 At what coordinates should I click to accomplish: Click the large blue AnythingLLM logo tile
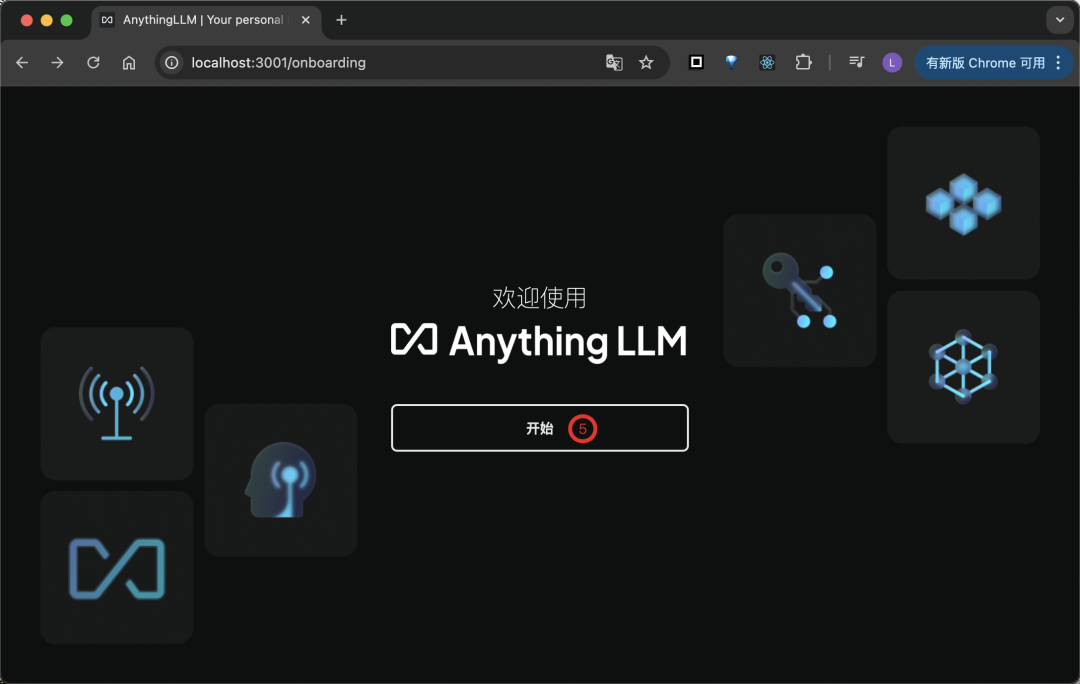click(117, 568)
